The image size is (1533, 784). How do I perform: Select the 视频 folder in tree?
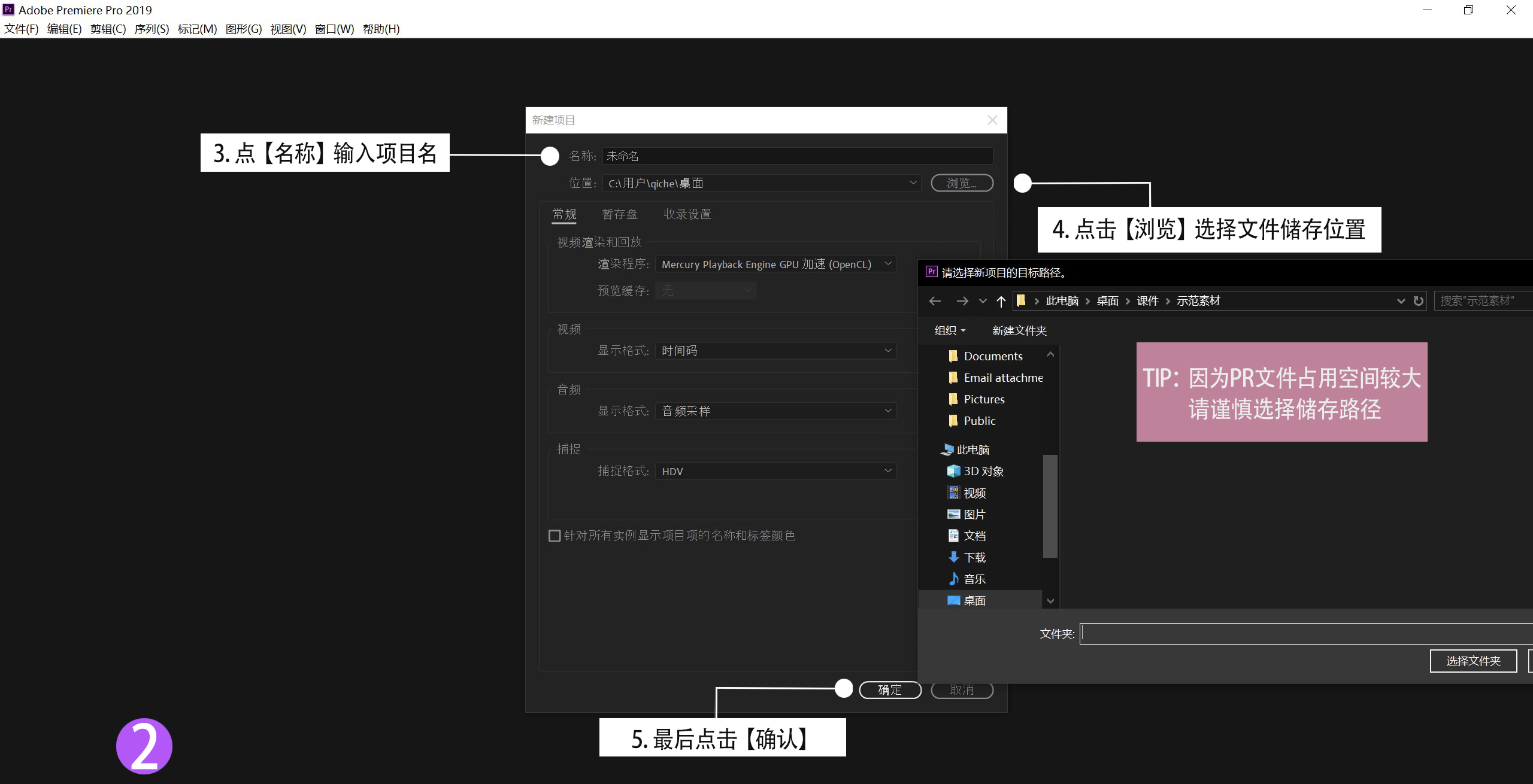tap(967, 493)
